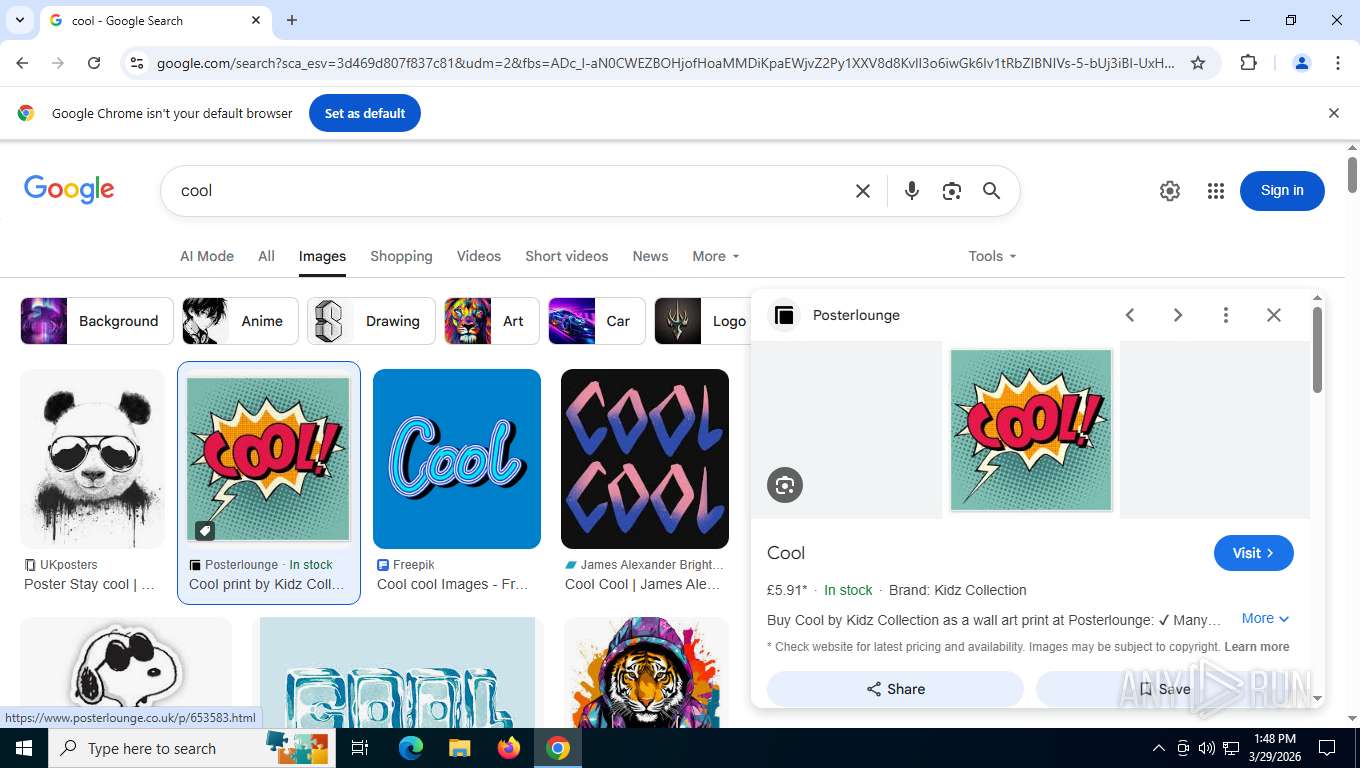The width and height of the screenshot is (1360, 768).
Task: Show previous image in preview panel
Action: (x=1130, y=315)
